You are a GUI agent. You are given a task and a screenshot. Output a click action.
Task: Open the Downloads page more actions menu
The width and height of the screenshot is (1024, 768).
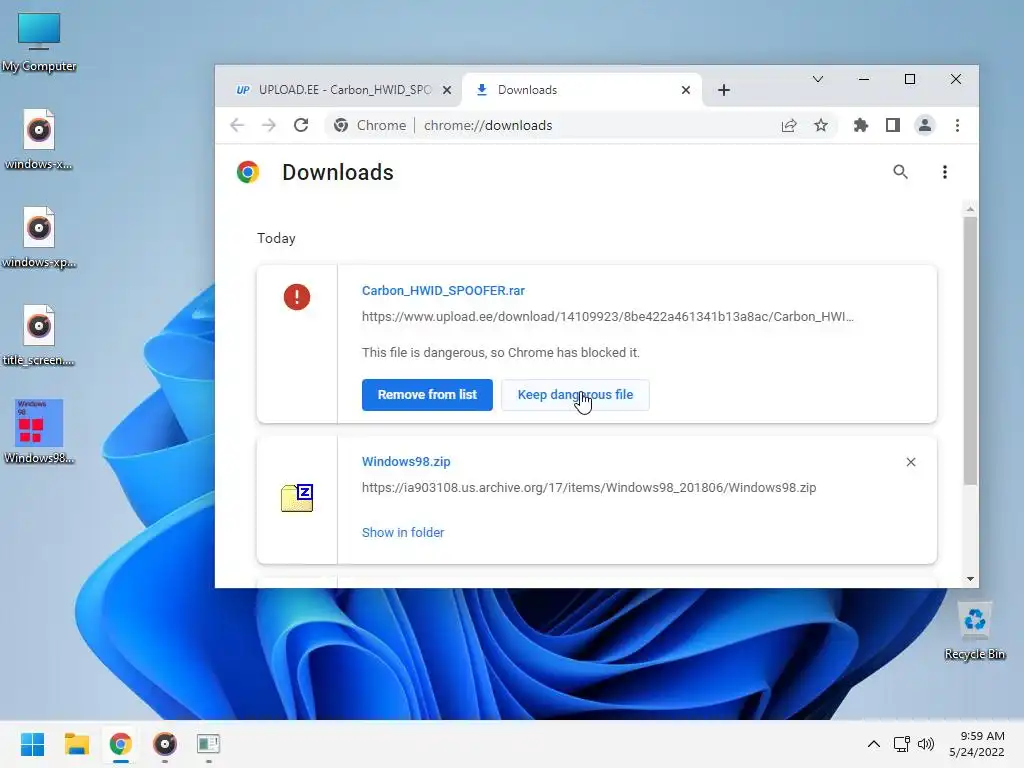(944, 172)
